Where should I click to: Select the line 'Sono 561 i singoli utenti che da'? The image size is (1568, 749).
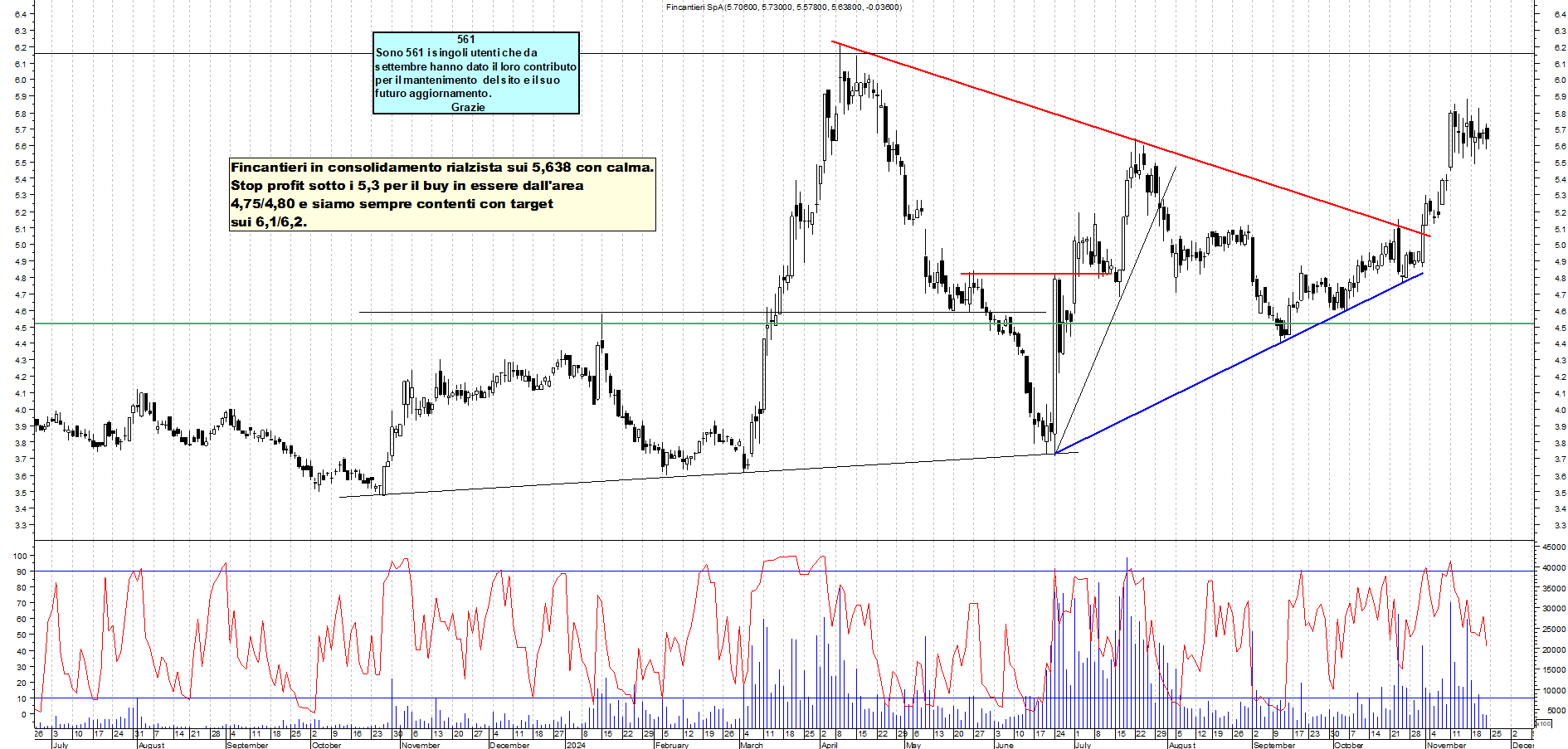(456, 52)
